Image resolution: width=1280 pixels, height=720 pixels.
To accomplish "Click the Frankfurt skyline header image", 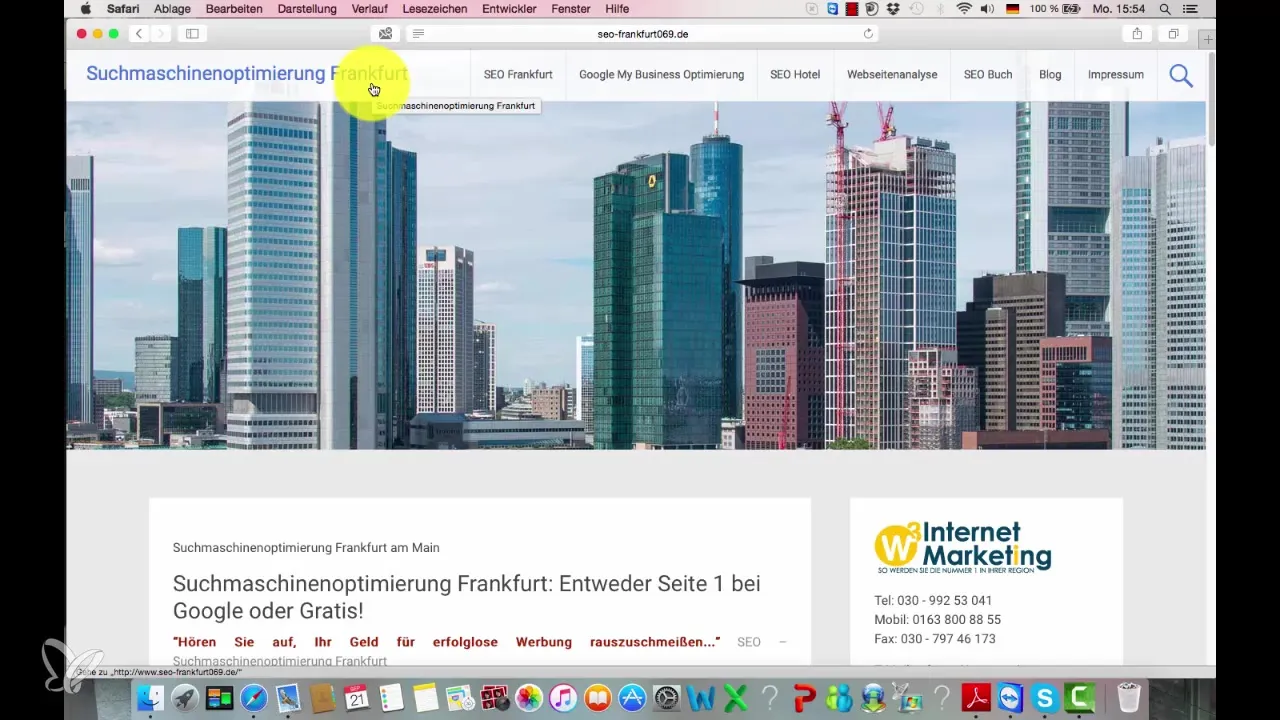I will 636,275.
